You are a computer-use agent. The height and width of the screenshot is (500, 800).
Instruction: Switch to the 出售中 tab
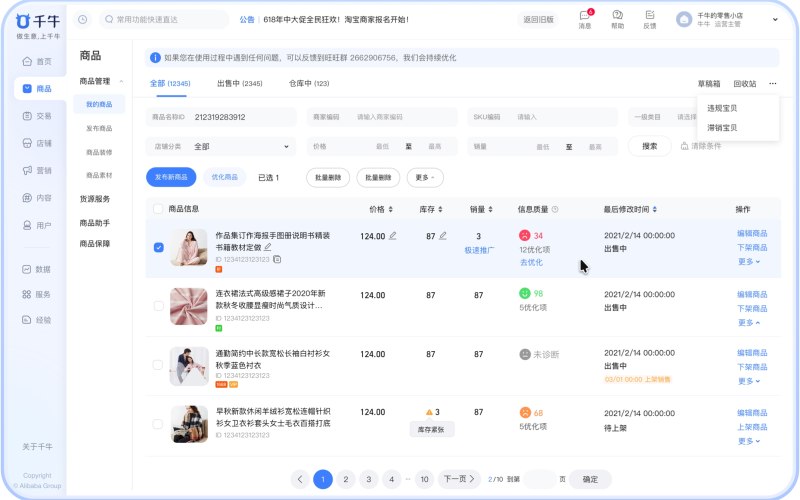[x=240, y=84]
